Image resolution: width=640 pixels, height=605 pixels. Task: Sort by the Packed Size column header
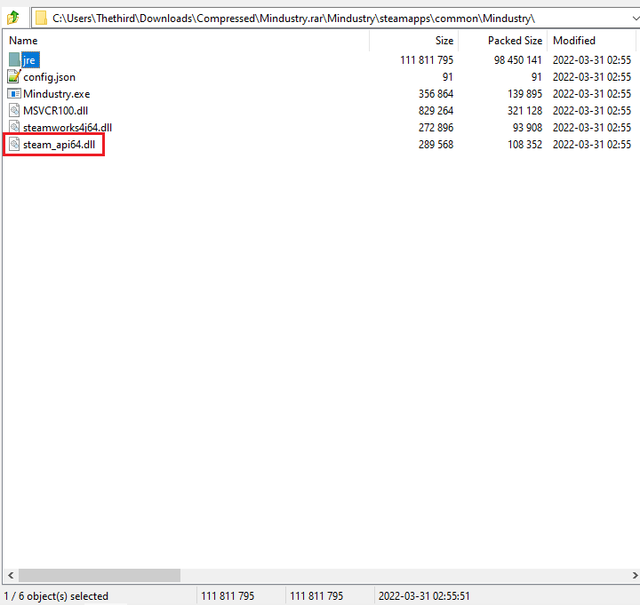click(514, 41)
